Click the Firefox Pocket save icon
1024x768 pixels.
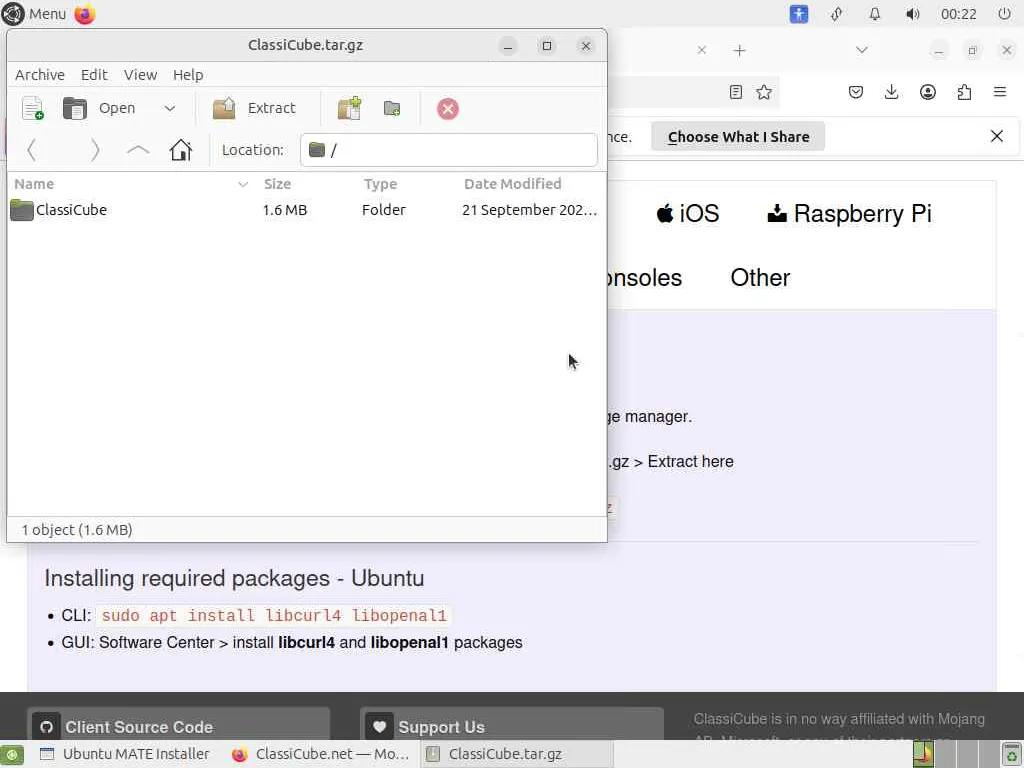[x=856, y=92]
